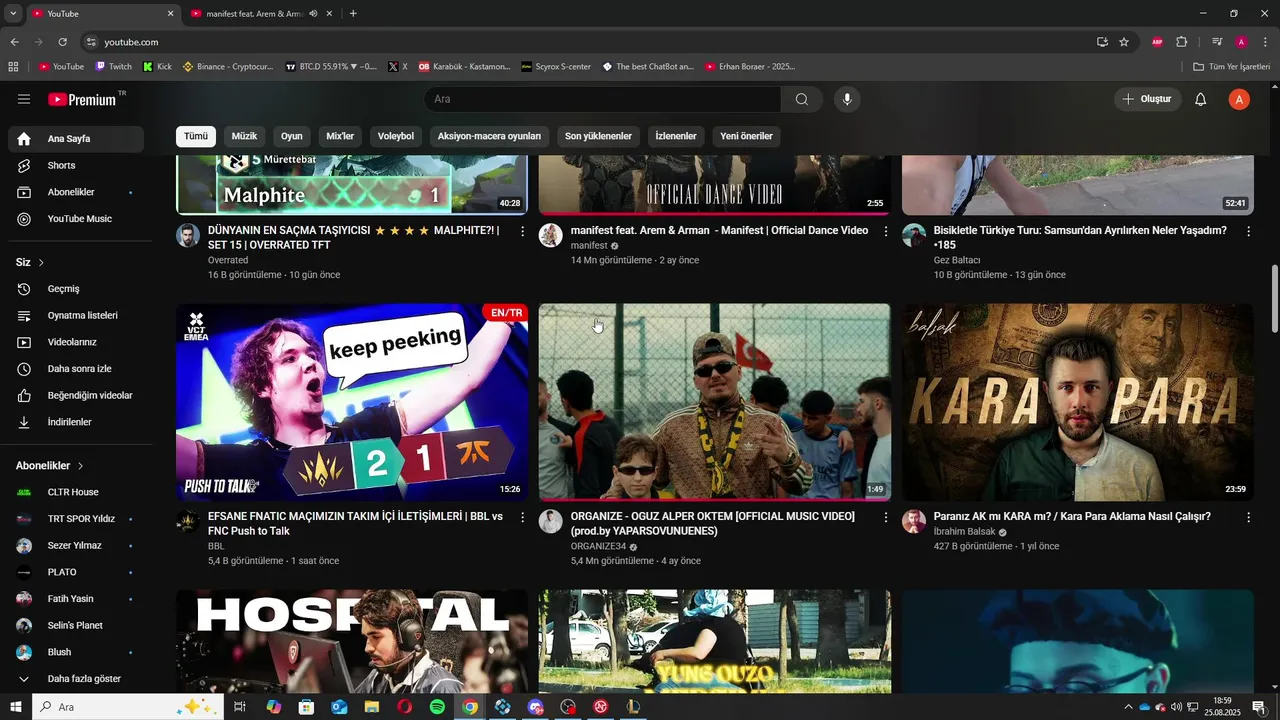Open a new browser tab
This screenshot has width=1280, height=720.
pos(353,14)
